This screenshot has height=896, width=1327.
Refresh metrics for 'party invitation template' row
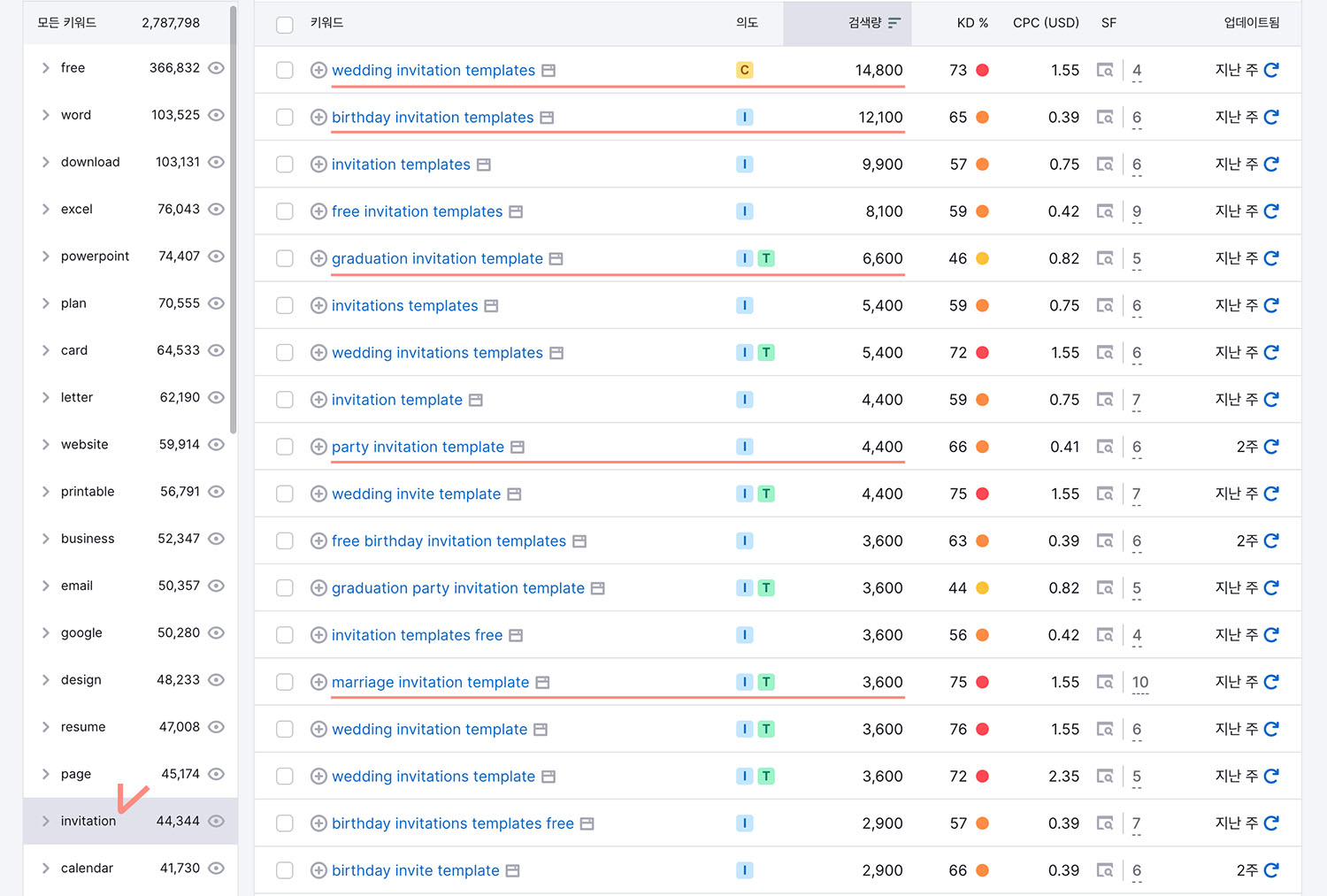[x=1271, y=447]
